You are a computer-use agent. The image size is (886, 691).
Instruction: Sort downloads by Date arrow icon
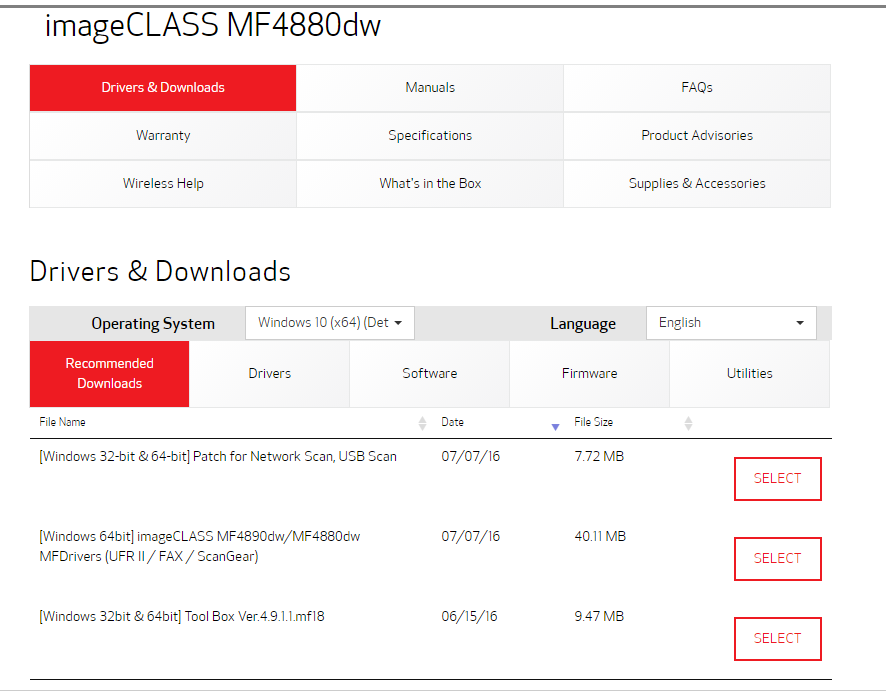pos(555,427)
